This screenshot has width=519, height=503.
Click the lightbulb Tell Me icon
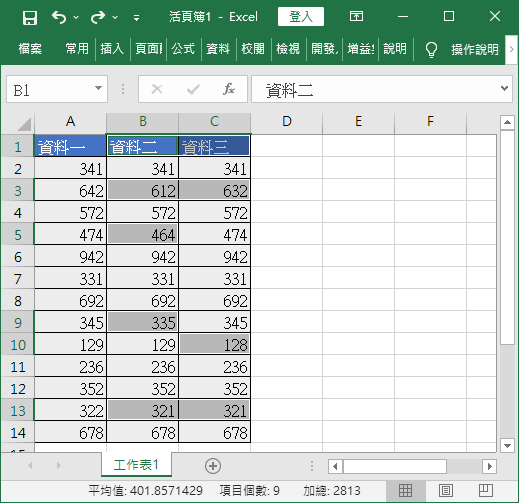point(431,49)
